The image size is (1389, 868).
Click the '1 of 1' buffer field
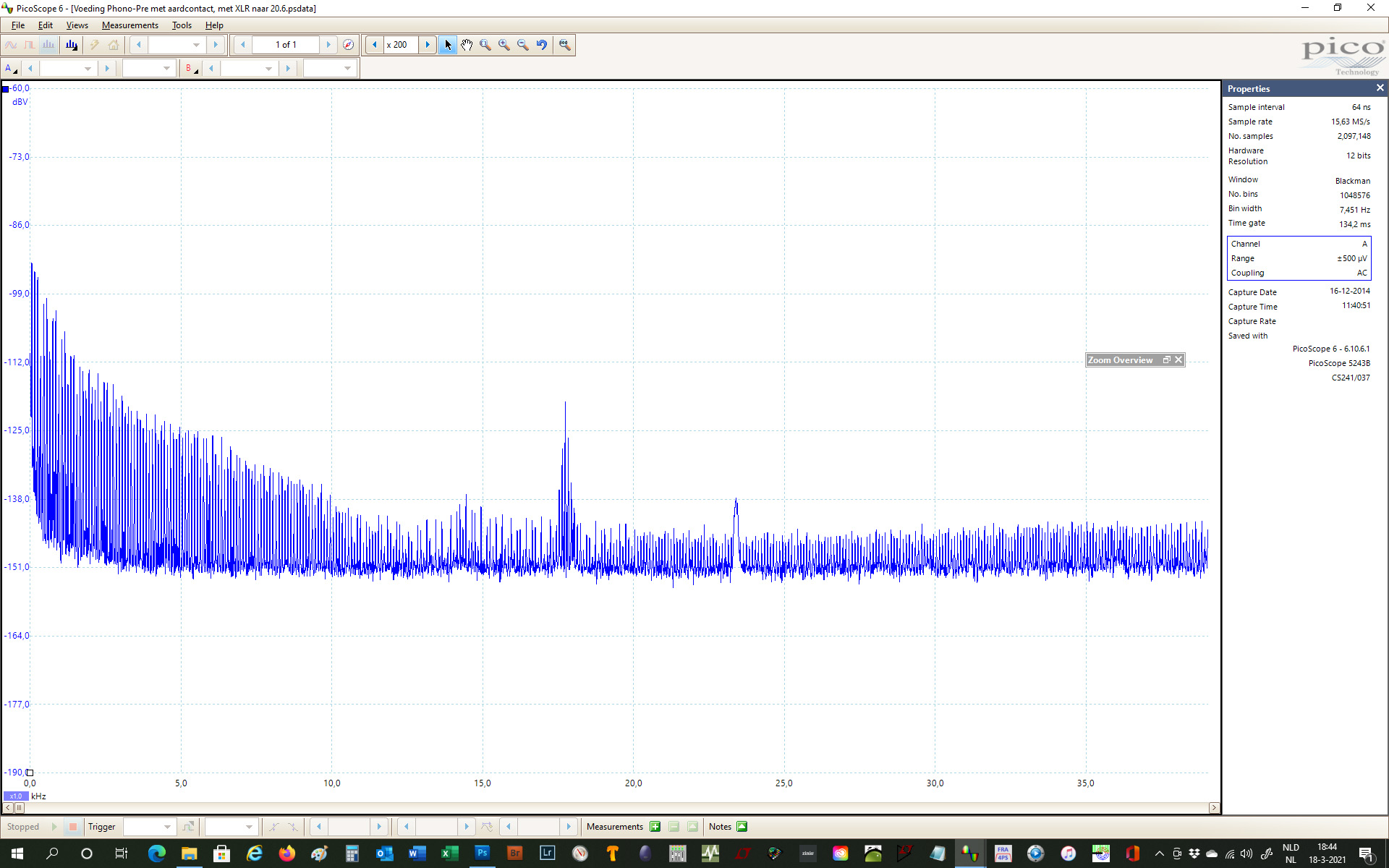(286, 45)
